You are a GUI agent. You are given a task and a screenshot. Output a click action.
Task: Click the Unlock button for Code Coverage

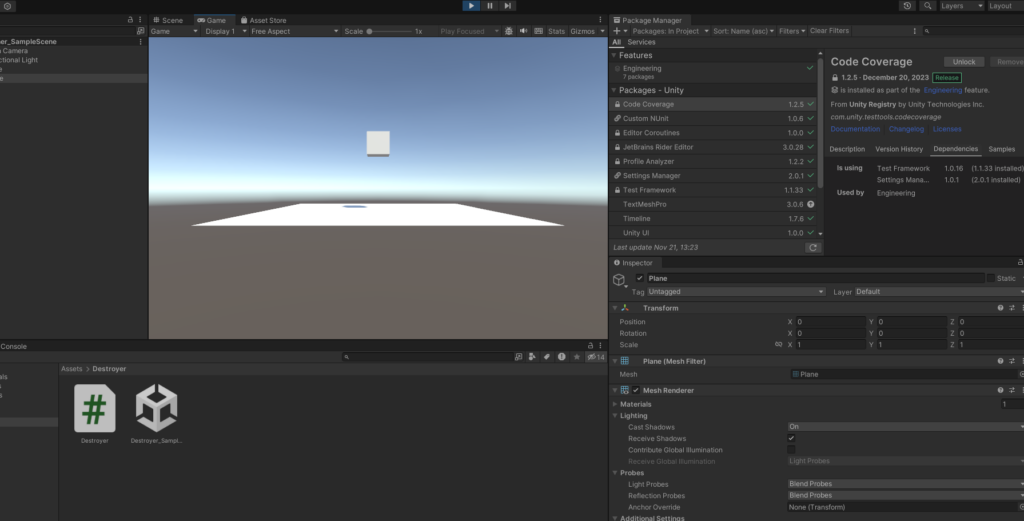tap(963, 61)
